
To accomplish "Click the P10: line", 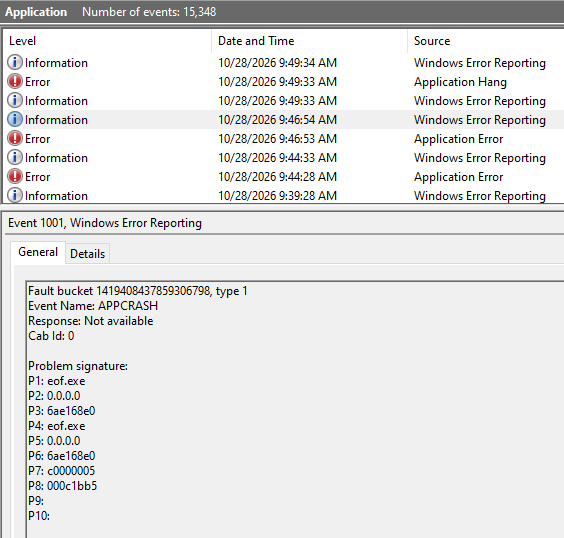I will tap(39, 516).
